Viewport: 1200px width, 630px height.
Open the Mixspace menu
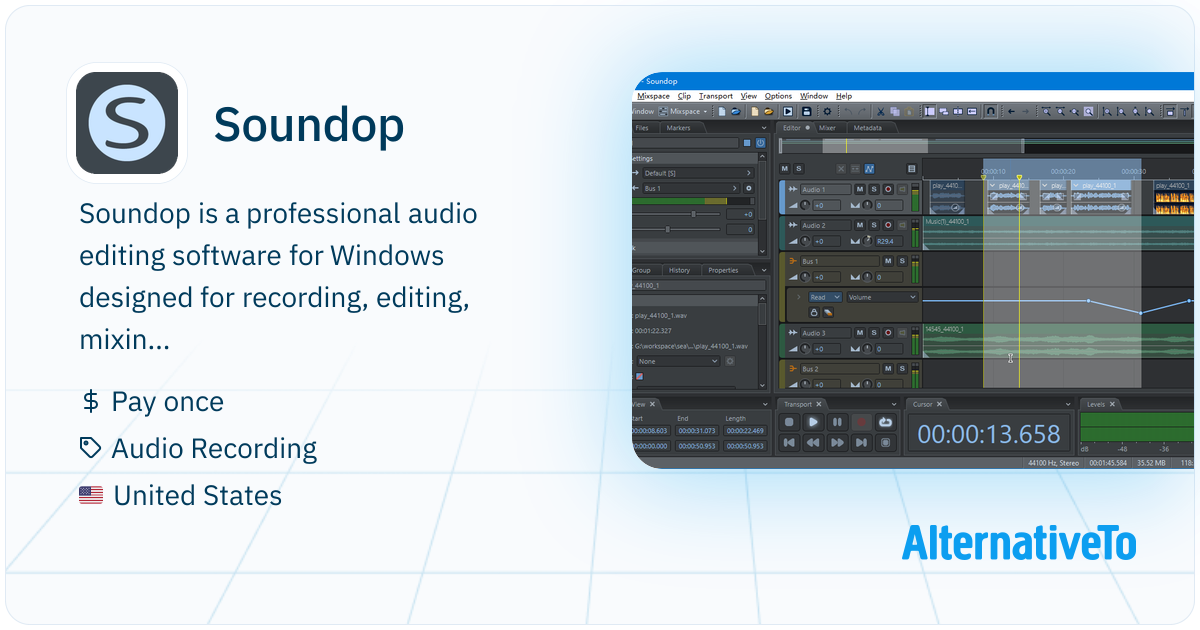[654, 96]
